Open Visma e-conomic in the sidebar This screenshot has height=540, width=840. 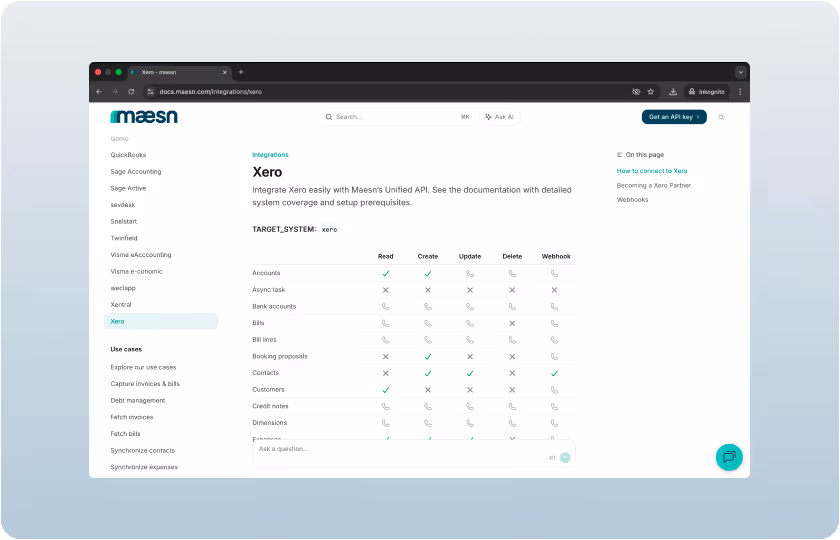click(x=136, y=271)
